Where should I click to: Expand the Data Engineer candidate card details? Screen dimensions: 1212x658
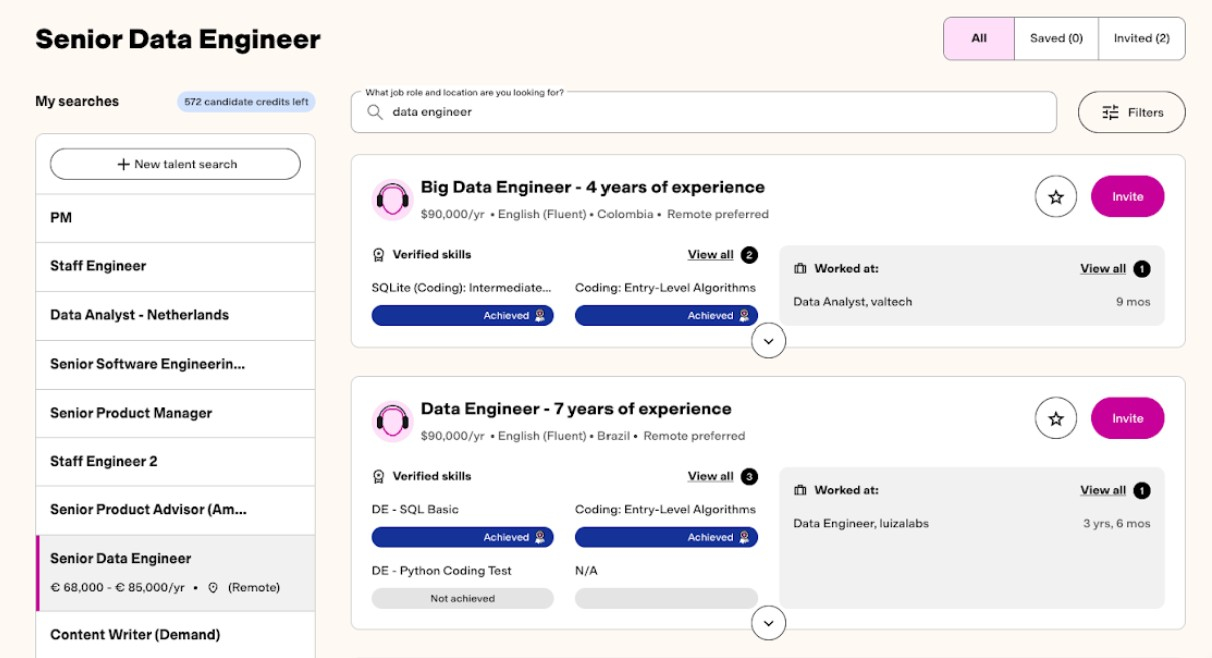pos(768,623)
